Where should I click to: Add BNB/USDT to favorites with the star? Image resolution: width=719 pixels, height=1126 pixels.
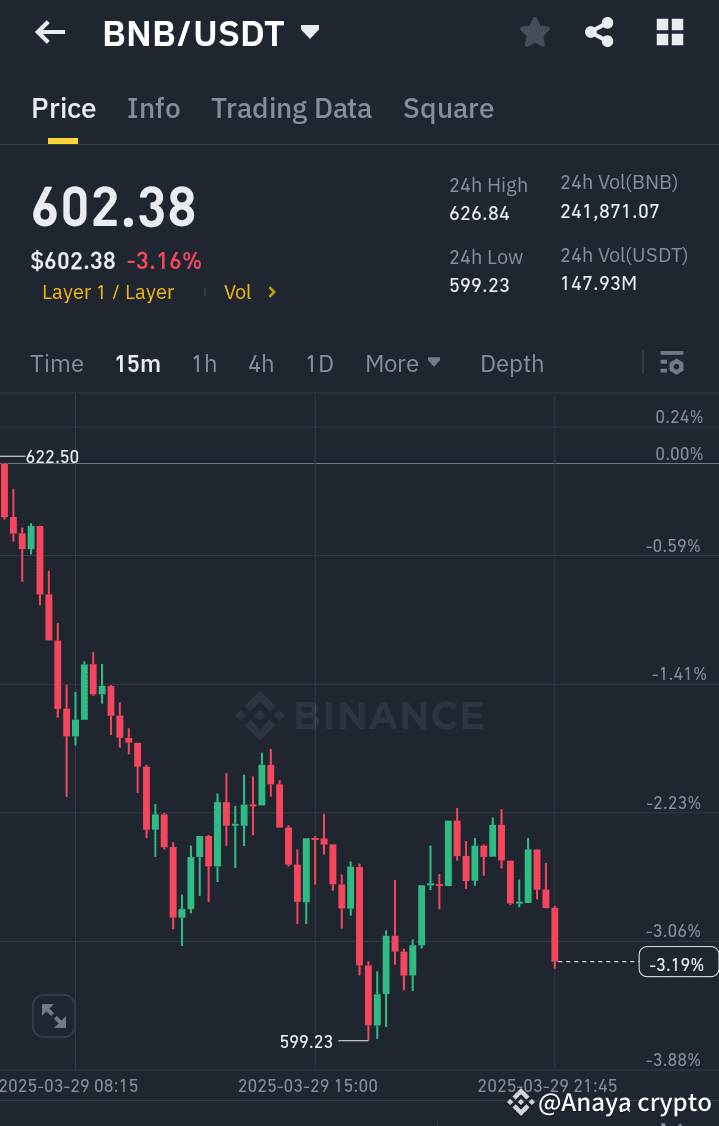tap(534, 32)
